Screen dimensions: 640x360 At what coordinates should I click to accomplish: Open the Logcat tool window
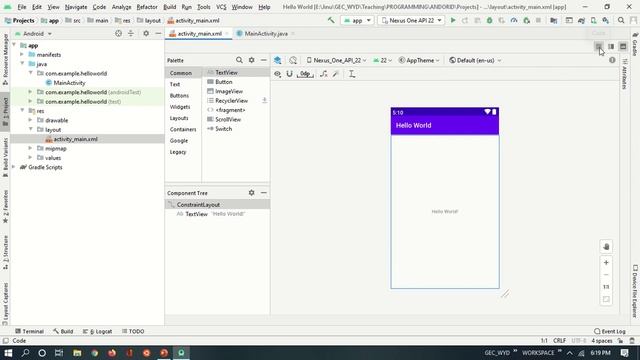pos(97,331)
